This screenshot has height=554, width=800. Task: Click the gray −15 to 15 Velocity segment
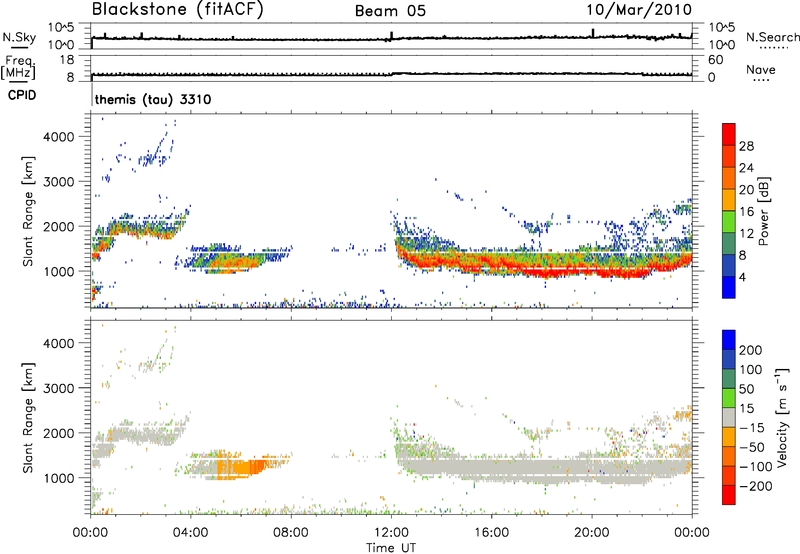click(x=729, y=417)
